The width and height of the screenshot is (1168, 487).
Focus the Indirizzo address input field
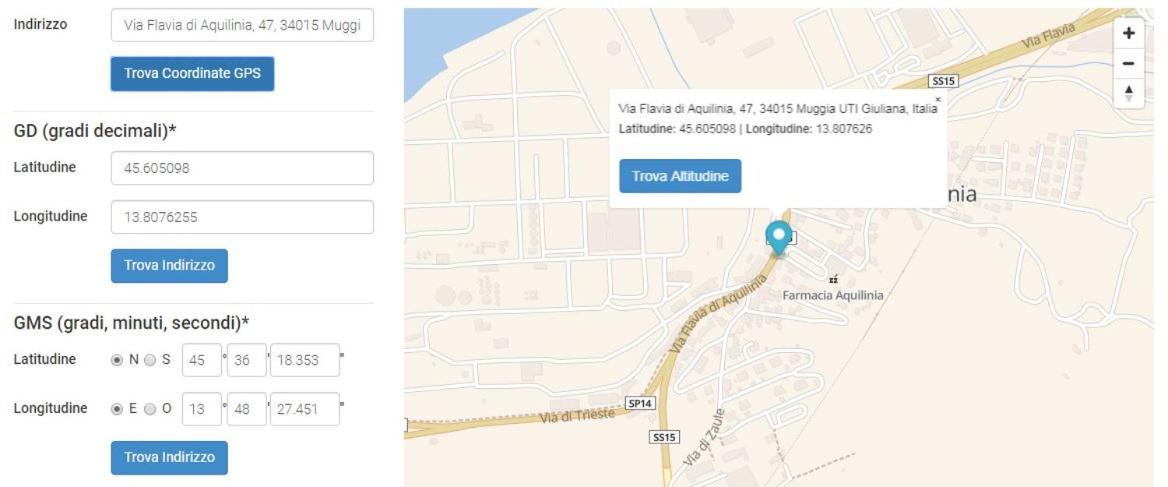pos(242,25)
